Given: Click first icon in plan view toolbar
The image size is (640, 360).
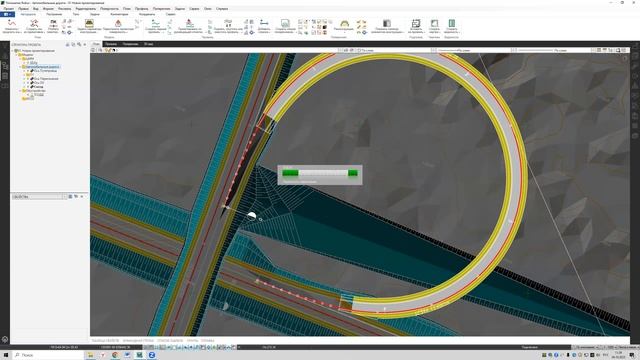Looking at the screenshot, I should (x=93, y=50).
